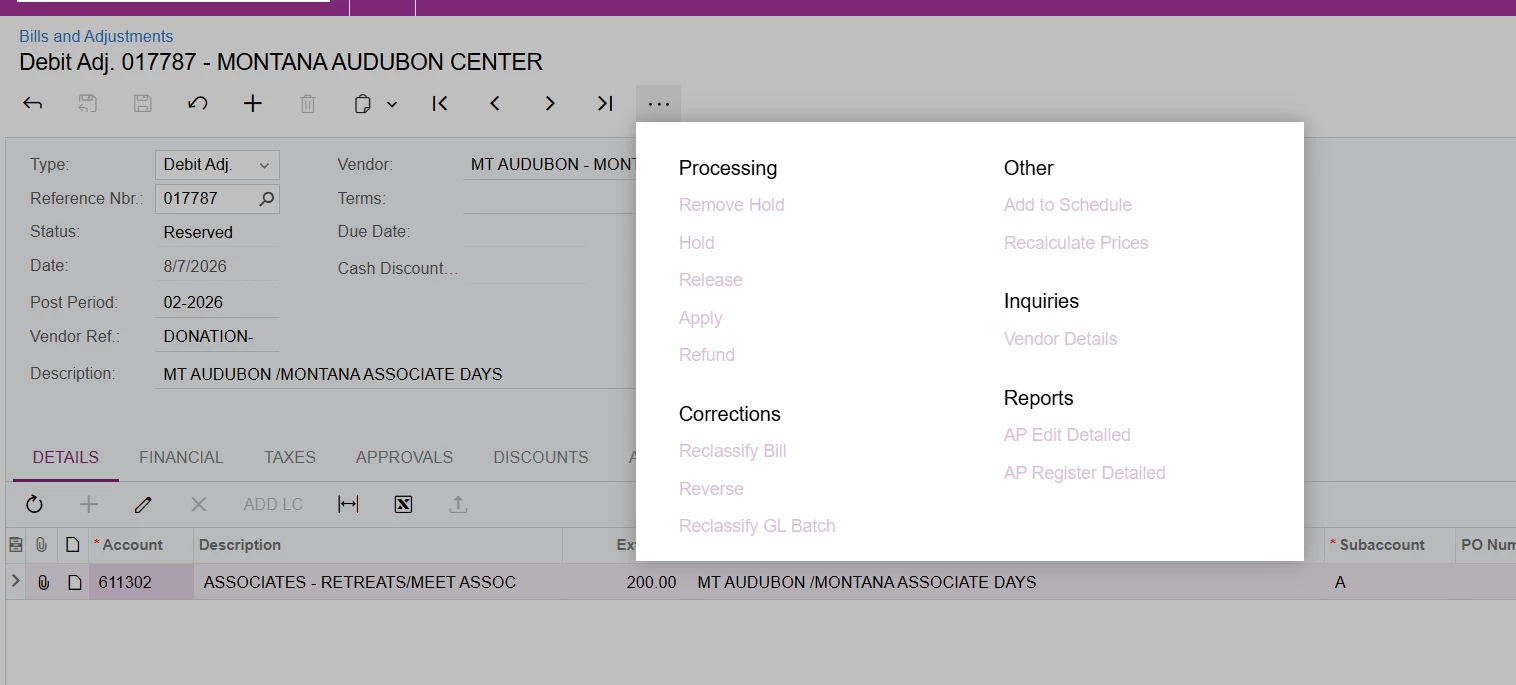This screenshot has width=1516, height=685.
Task: Select the DETAILS tab
Action: 66,457
